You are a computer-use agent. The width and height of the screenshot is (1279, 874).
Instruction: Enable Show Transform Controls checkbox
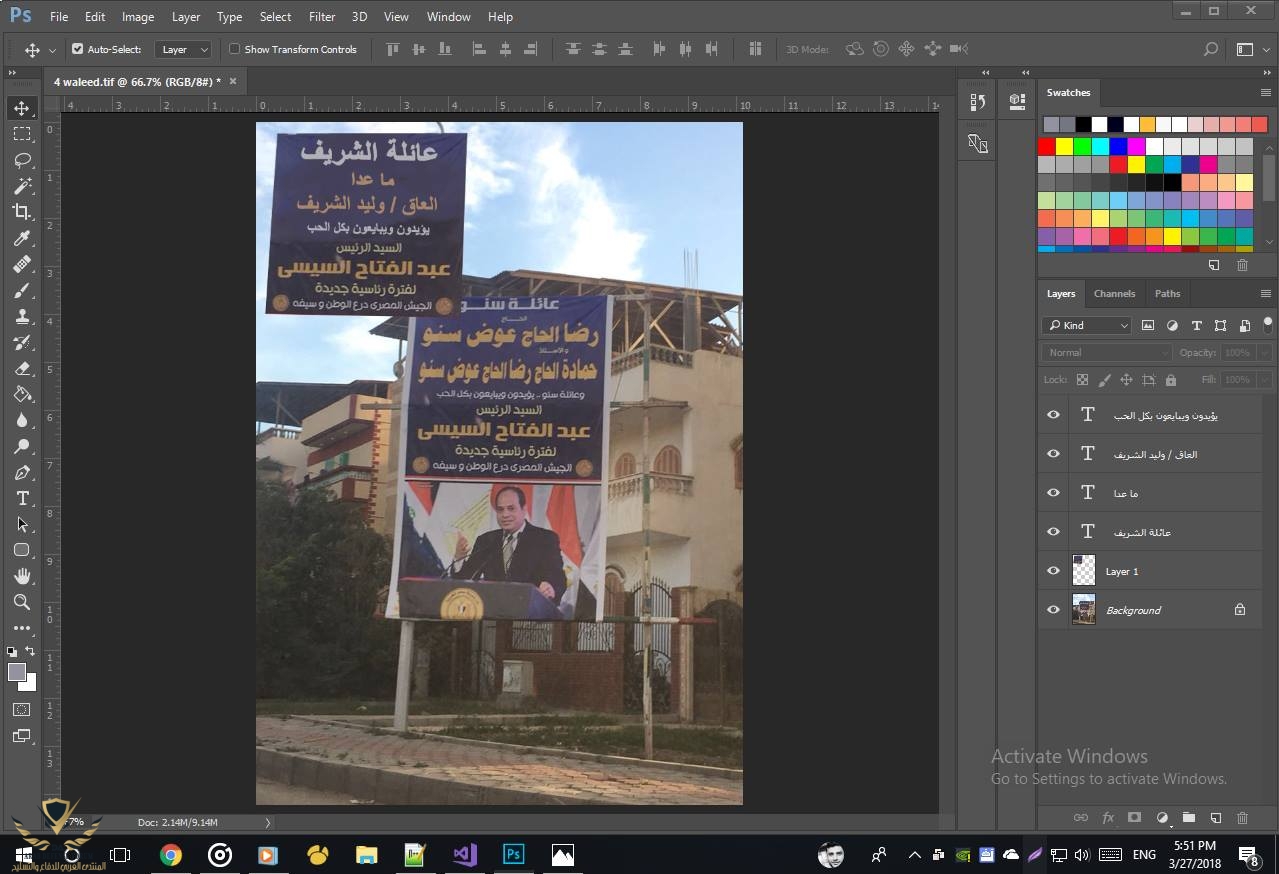235,49
